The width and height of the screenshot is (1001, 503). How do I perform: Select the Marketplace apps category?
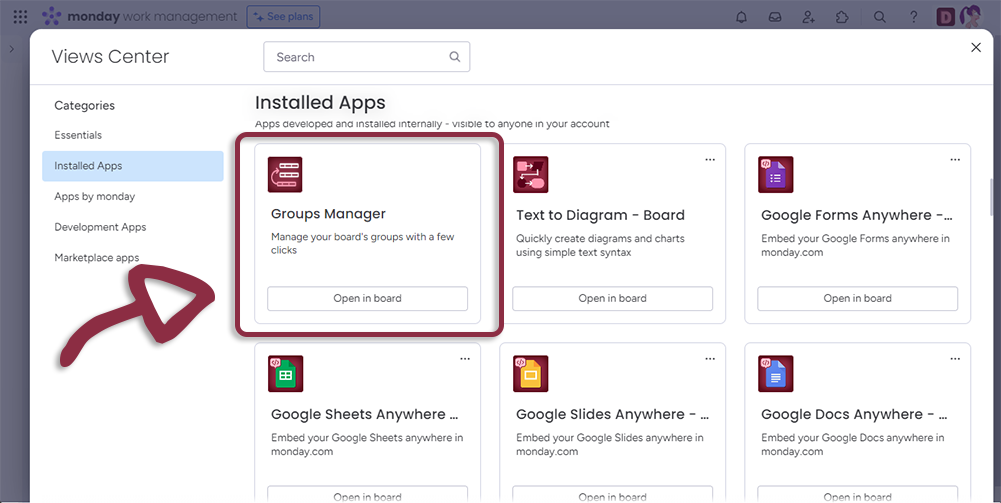tap(97, 258)
